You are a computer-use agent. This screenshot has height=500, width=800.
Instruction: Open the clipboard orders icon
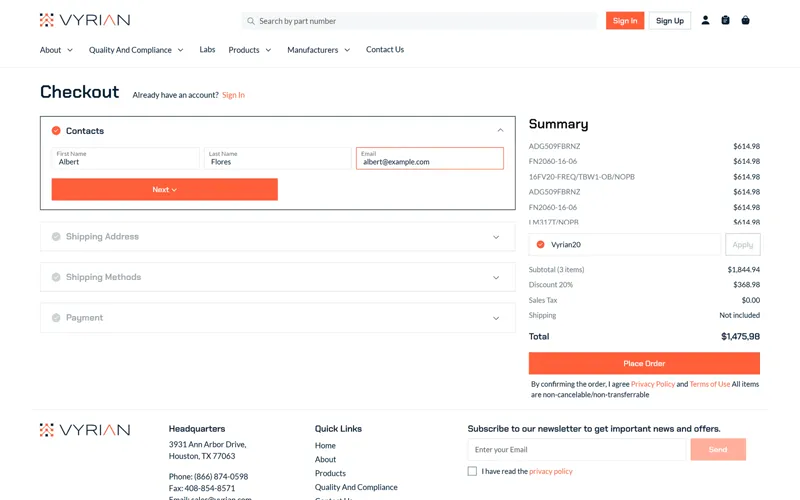(x=725, y=20)
